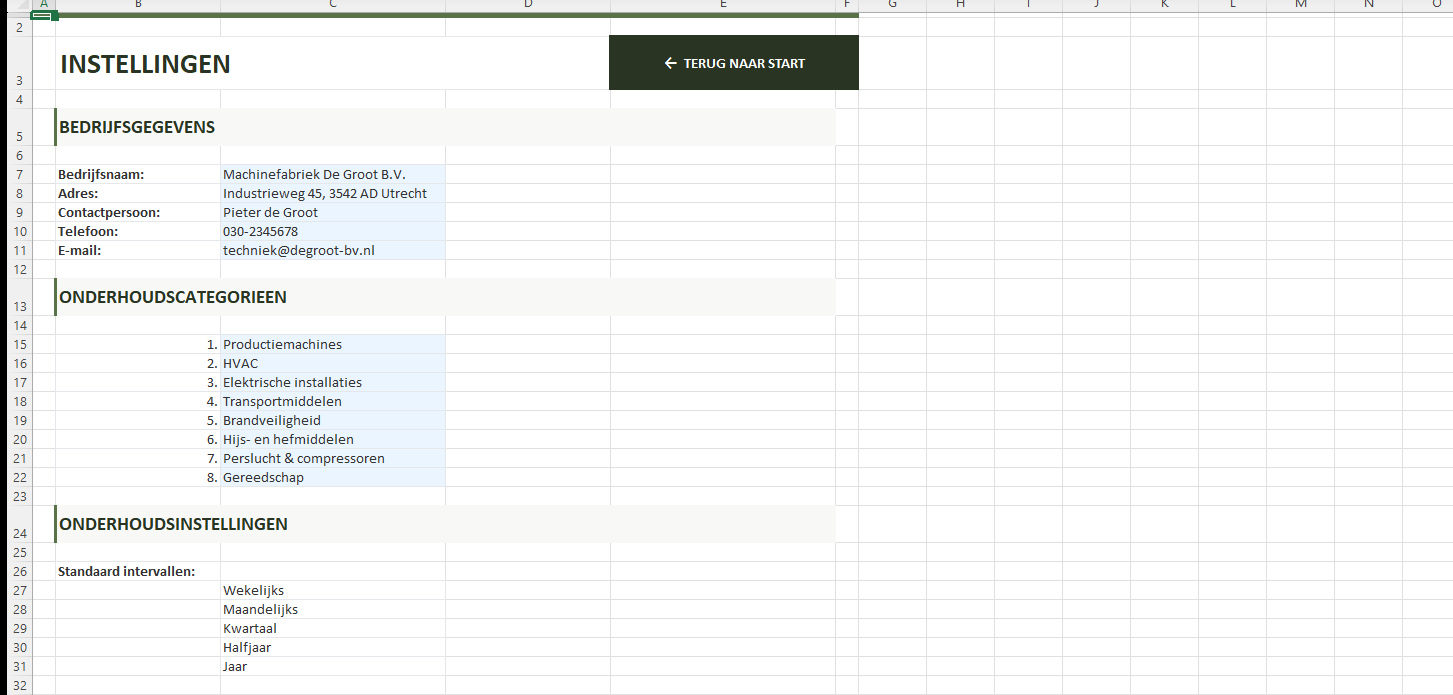Screen dimensions: 1453x695
Task: Select the cell containing Machinefabriek De Groot B.V.
Action: (313, 174)
